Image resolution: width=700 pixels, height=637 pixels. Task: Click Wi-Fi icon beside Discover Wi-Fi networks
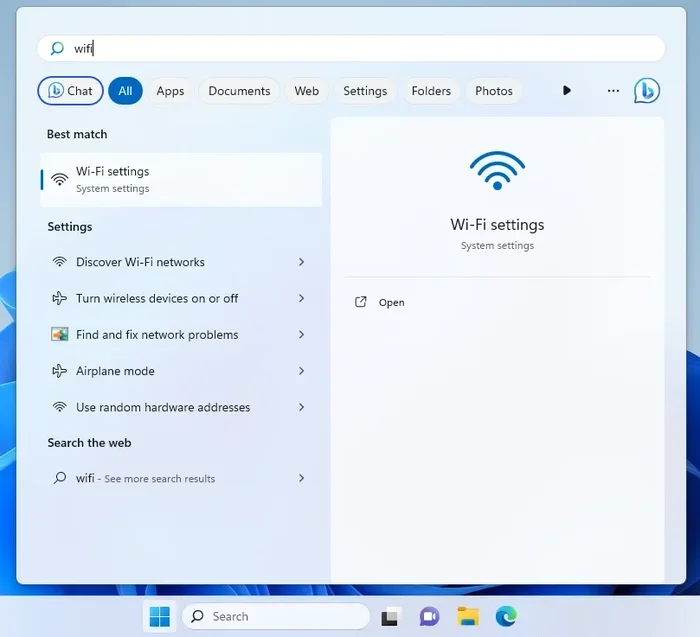click(x=59, y=262)
